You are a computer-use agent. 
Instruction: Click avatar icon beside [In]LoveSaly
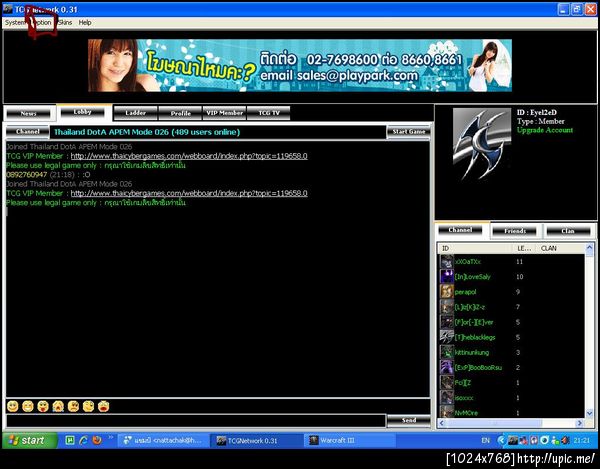coord(447,277)
